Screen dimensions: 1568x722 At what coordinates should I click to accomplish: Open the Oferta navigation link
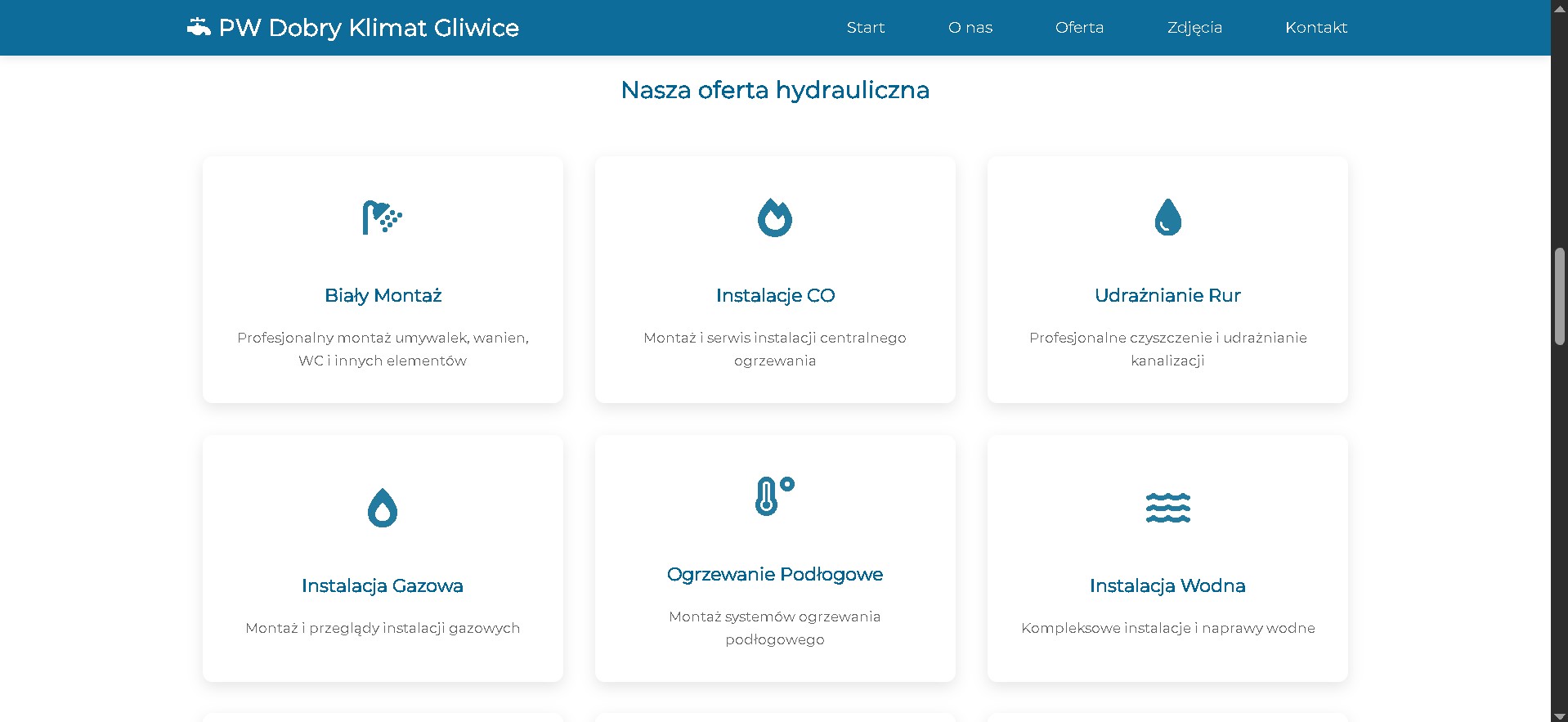click(x=1079, y=28)
